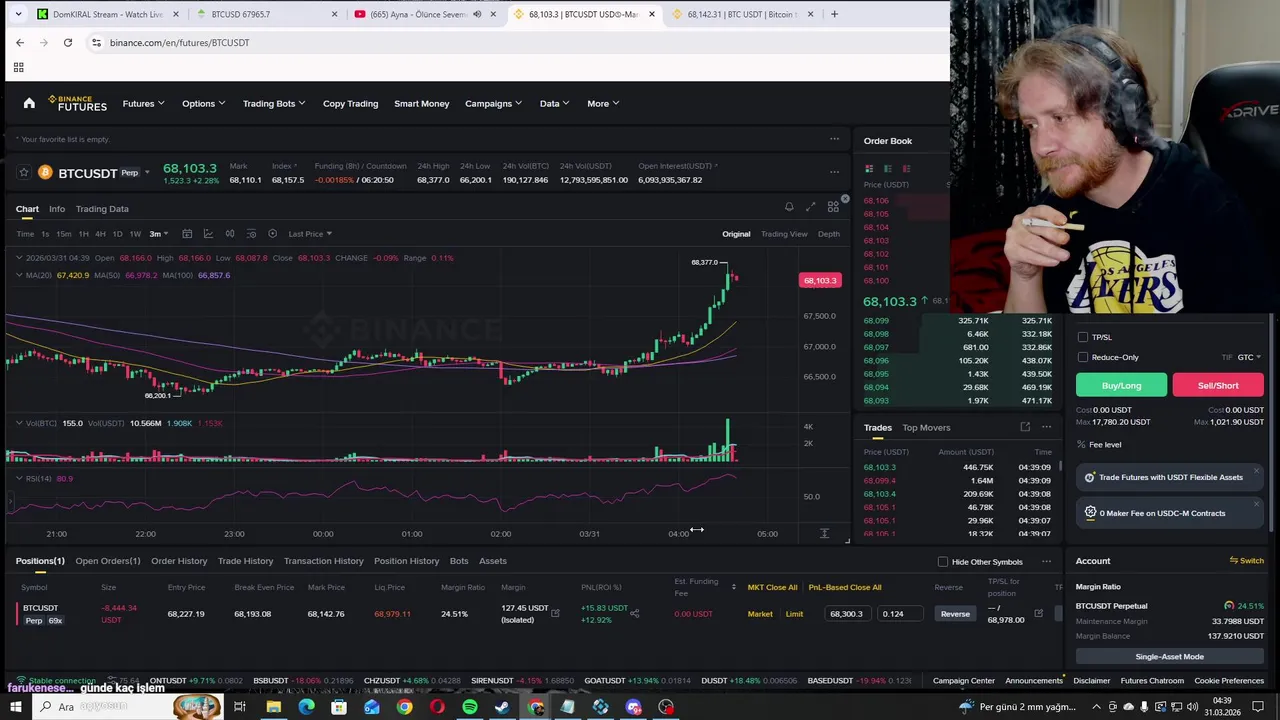
Task: Go back in the browser
Action: point(20,42)
